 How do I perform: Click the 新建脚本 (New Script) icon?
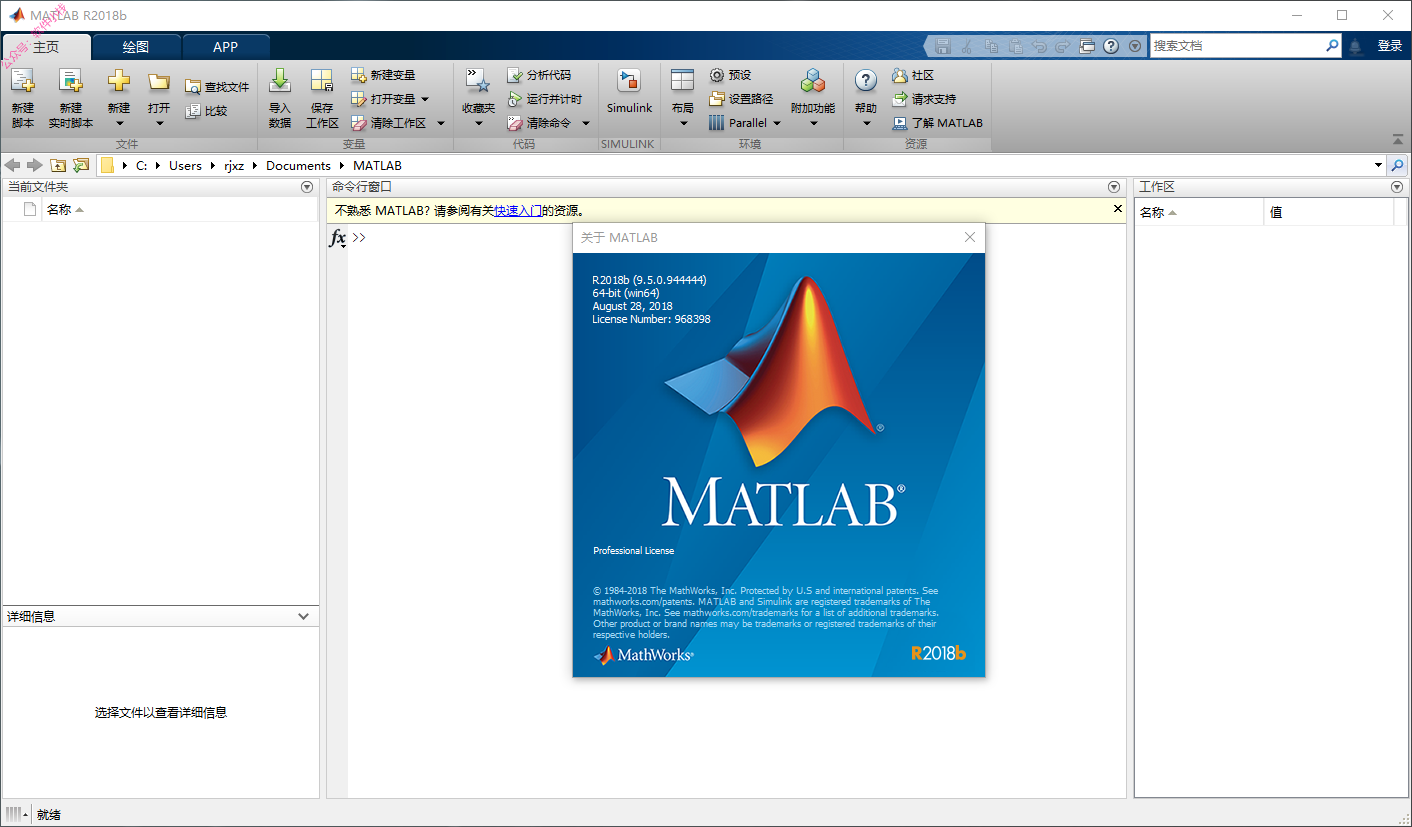point(23,82)
